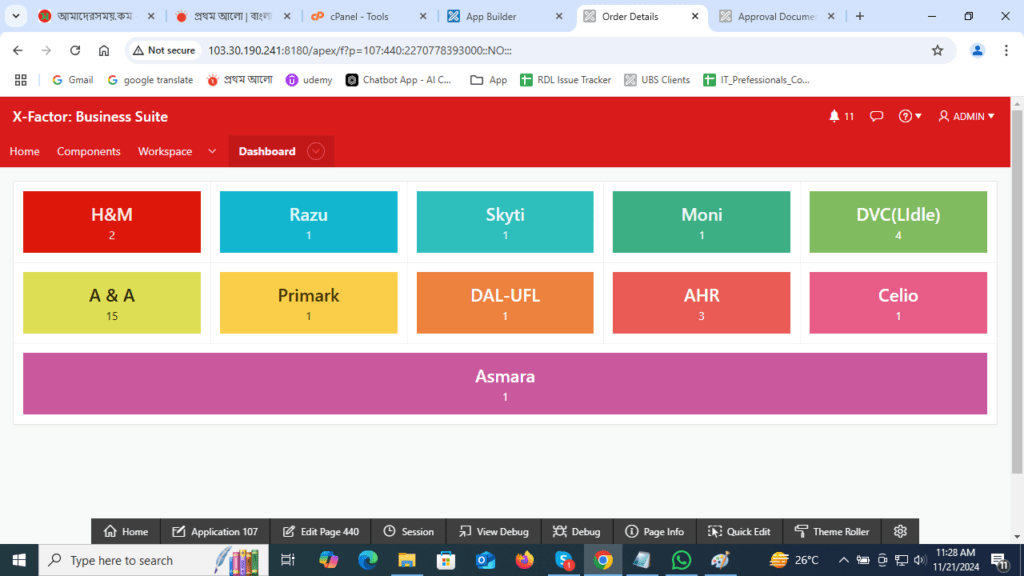Open the A & A card

[112, 303]
